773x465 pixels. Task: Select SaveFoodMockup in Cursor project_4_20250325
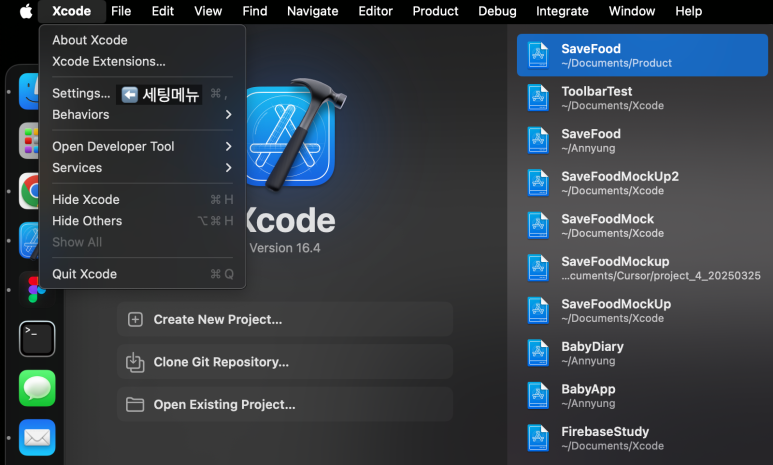pyautogui.click(x=642, y=268)
